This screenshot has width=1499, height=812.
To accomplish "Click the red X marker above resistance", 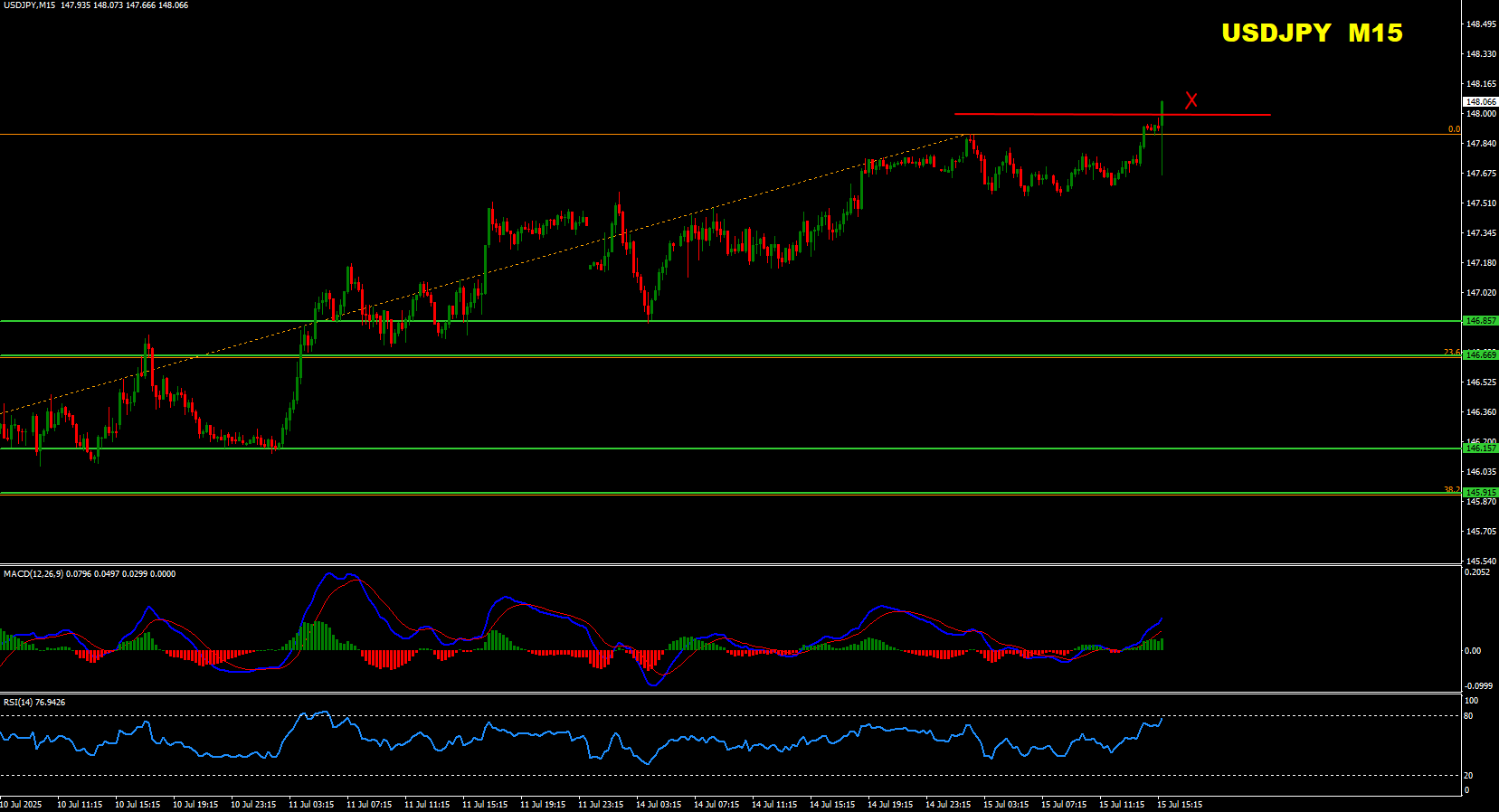I will [x=1191, y=100].
